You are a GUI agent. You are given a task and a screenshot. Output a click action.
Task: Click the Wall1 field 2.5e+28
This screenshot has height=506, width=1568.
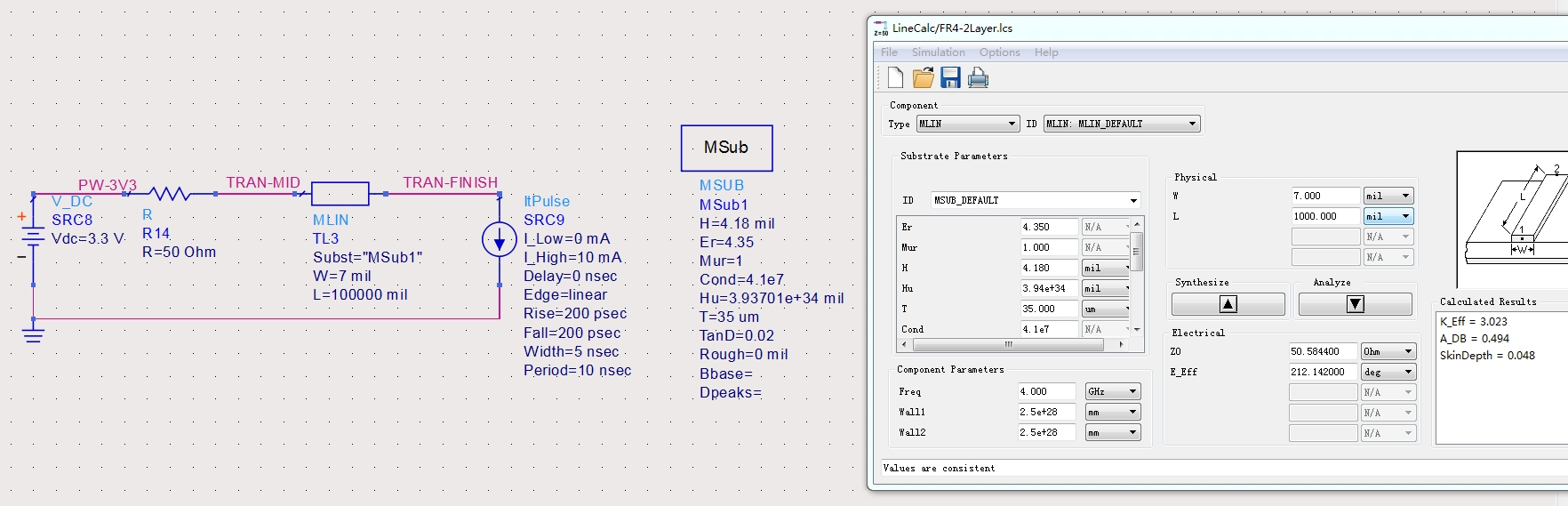point(1047,412)
